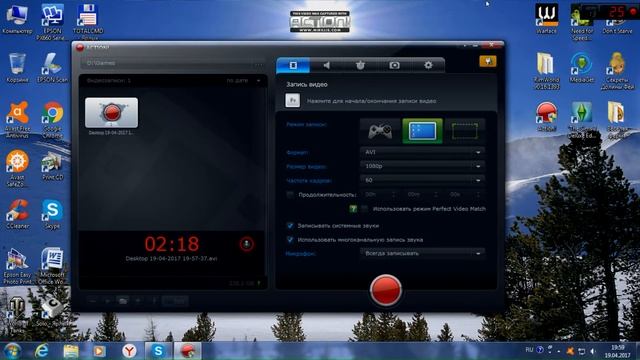Screen dimensions: 640x360
Task: Toggle Perfect Video Match mode checkbox
Action: click(x=364, y=209)
